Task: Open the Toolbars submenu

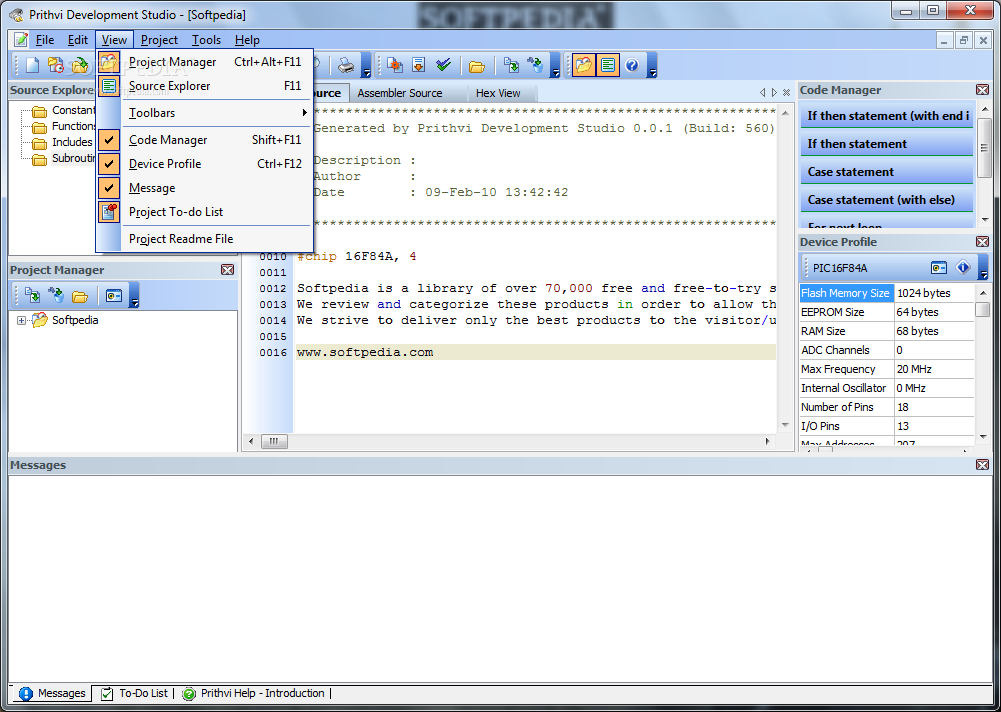Action: (x=204, y=113)
